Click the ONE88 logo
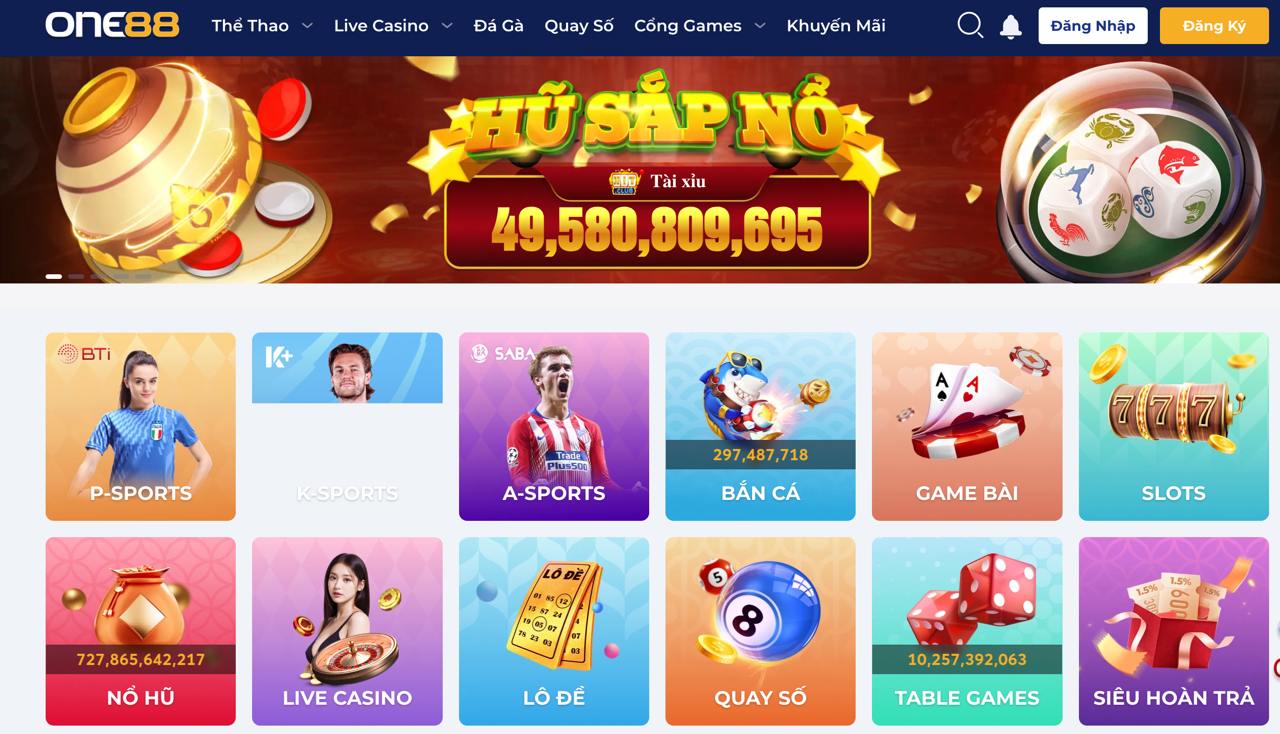This screenshot has width=1280, height=734. (112, 25)
